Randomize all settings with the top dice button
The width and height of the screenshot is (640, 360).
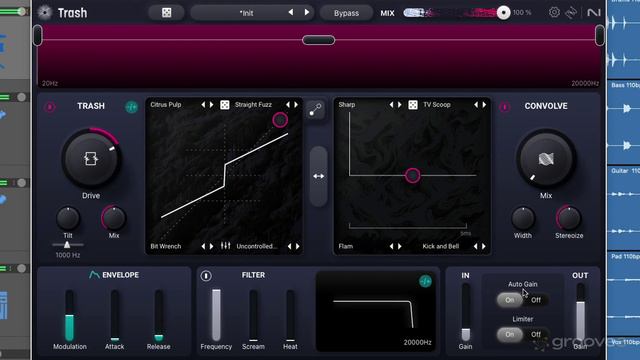[166, 13]
